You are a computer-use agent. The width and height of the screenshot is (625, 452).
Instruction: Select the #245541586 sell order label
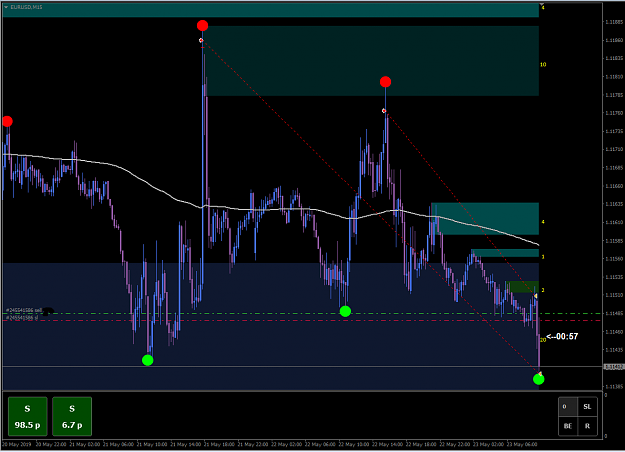point(24,310)
